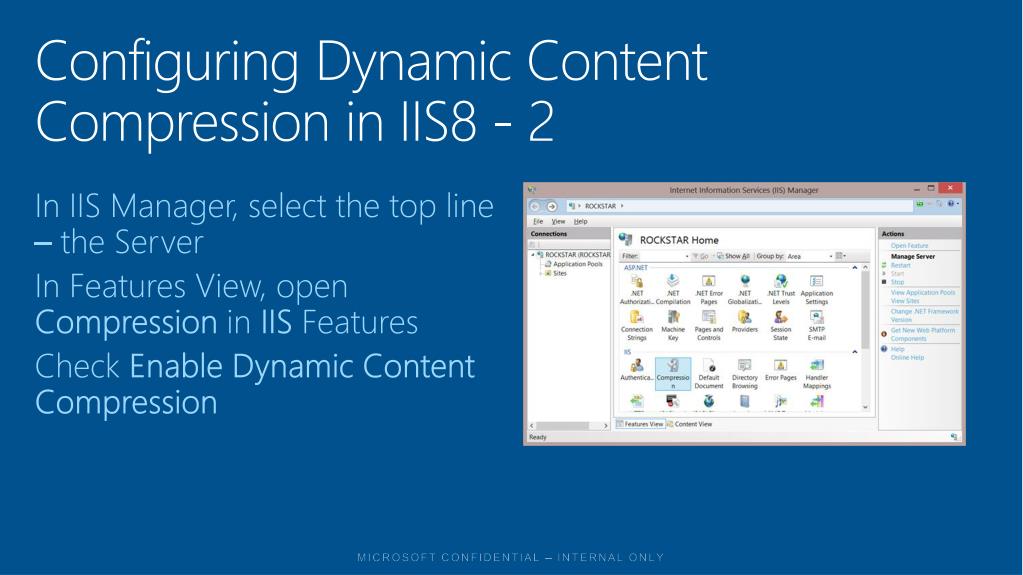1023x575 pixels.
Task: Open the .NET Globalization feature
Action: point(744,290)
